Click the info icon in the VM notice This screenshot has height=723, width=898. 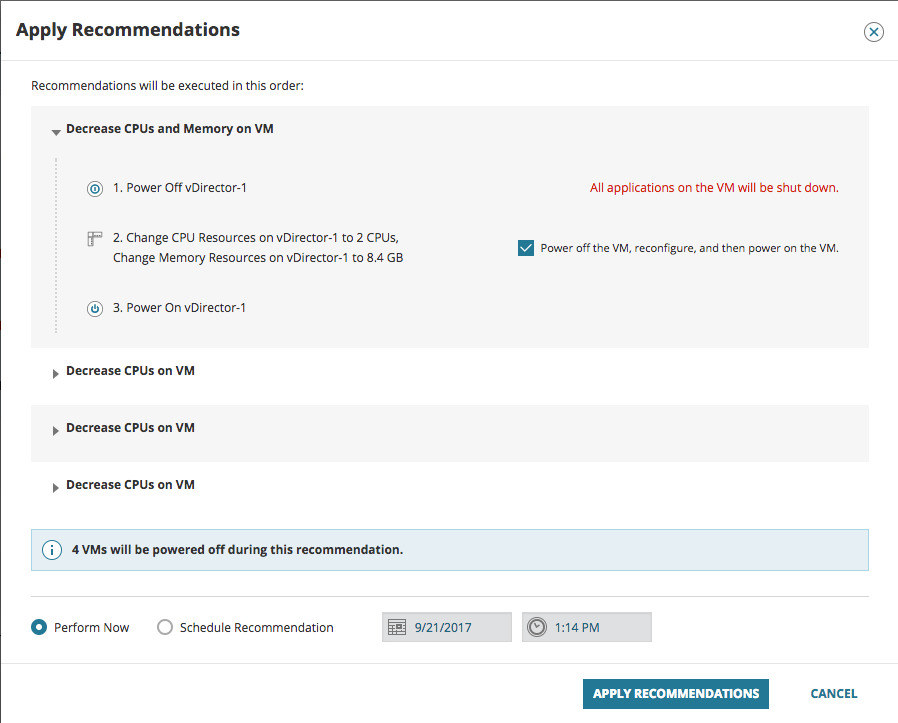51,550
